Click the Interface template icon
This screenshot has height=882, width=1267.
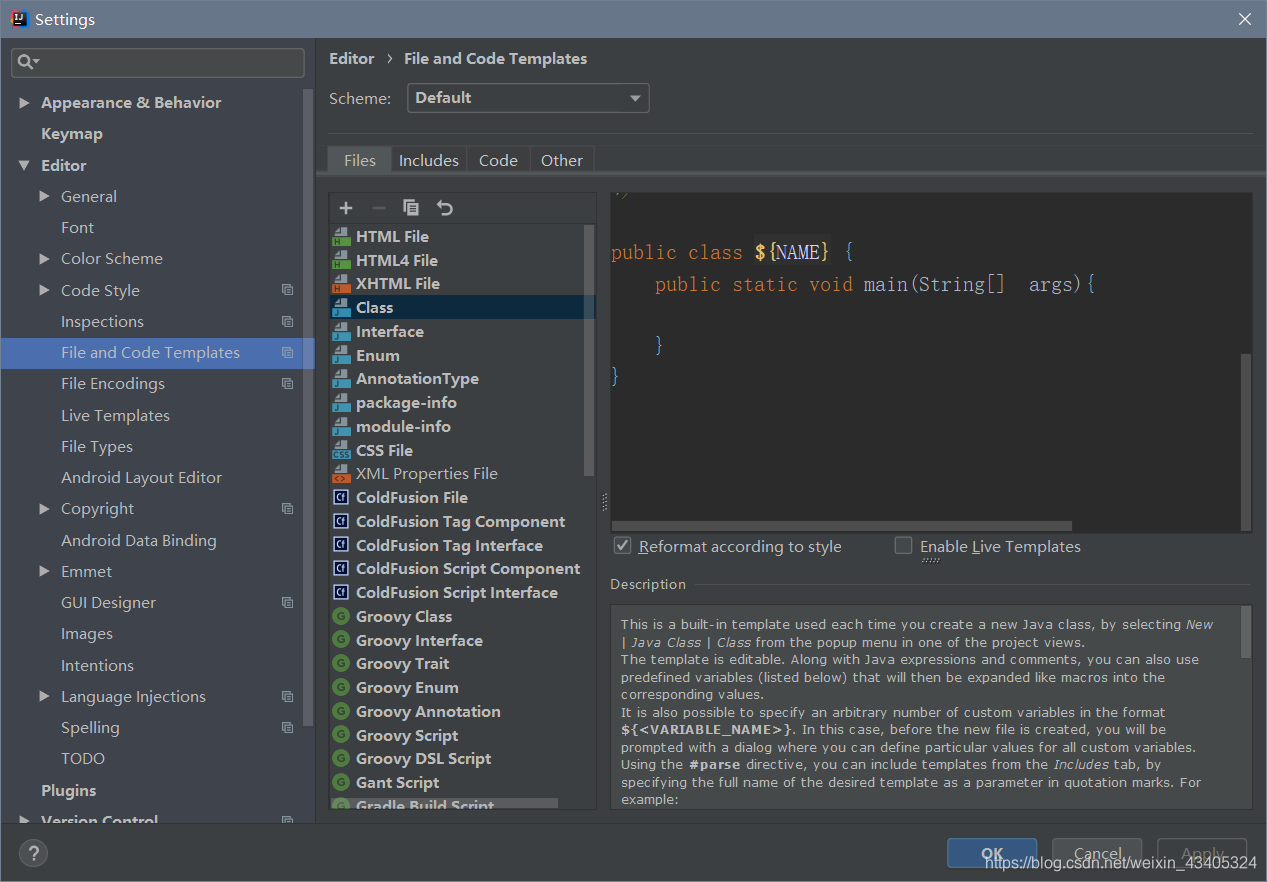341,332
